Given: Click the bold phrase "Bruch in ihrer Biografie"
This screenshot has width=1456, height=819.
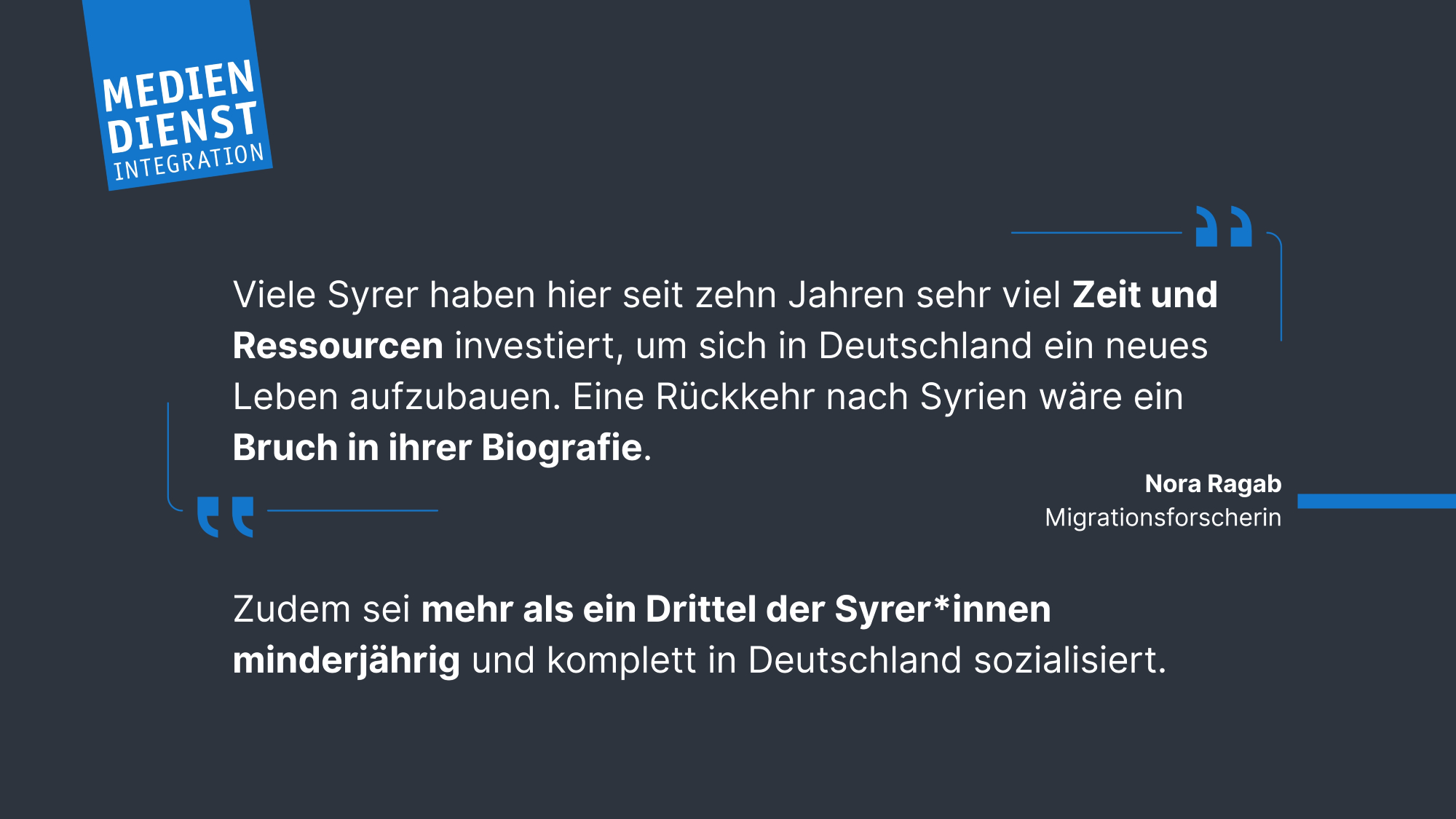Looking at the screenshot, I should [438, 448].
